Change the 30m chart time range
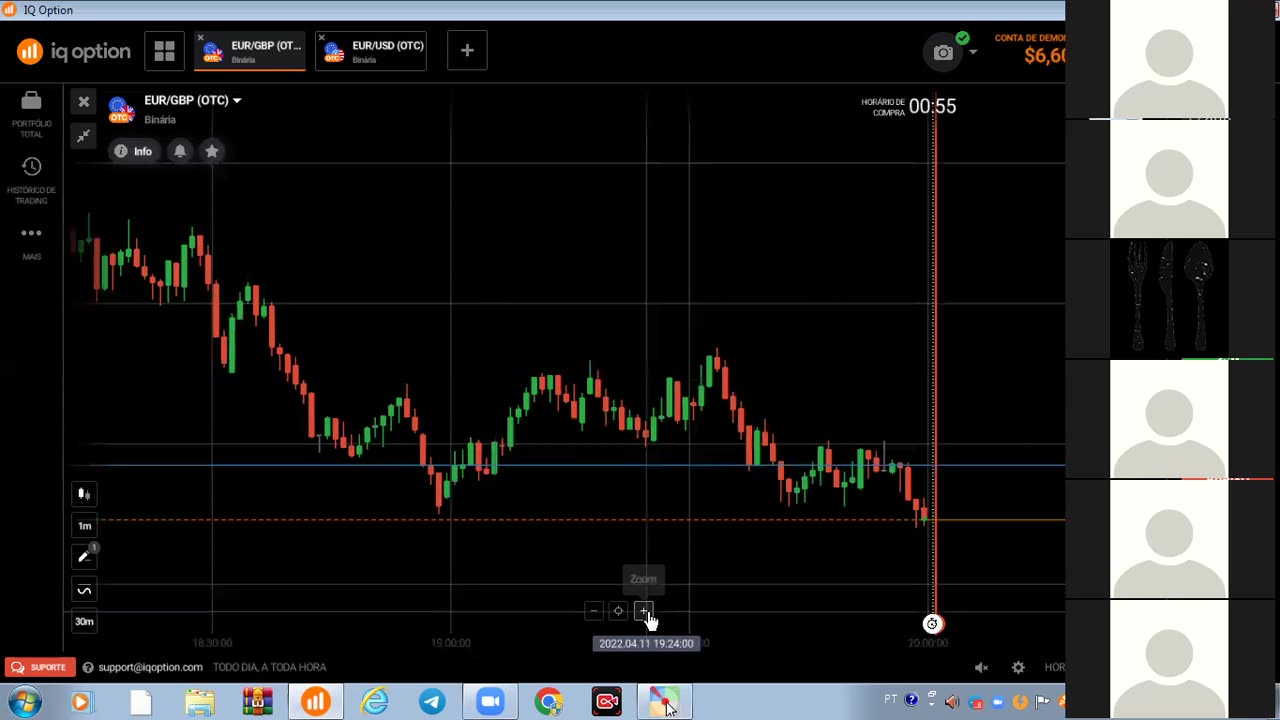The height and width of the screenshot is (720, 1280). [84, 622]
